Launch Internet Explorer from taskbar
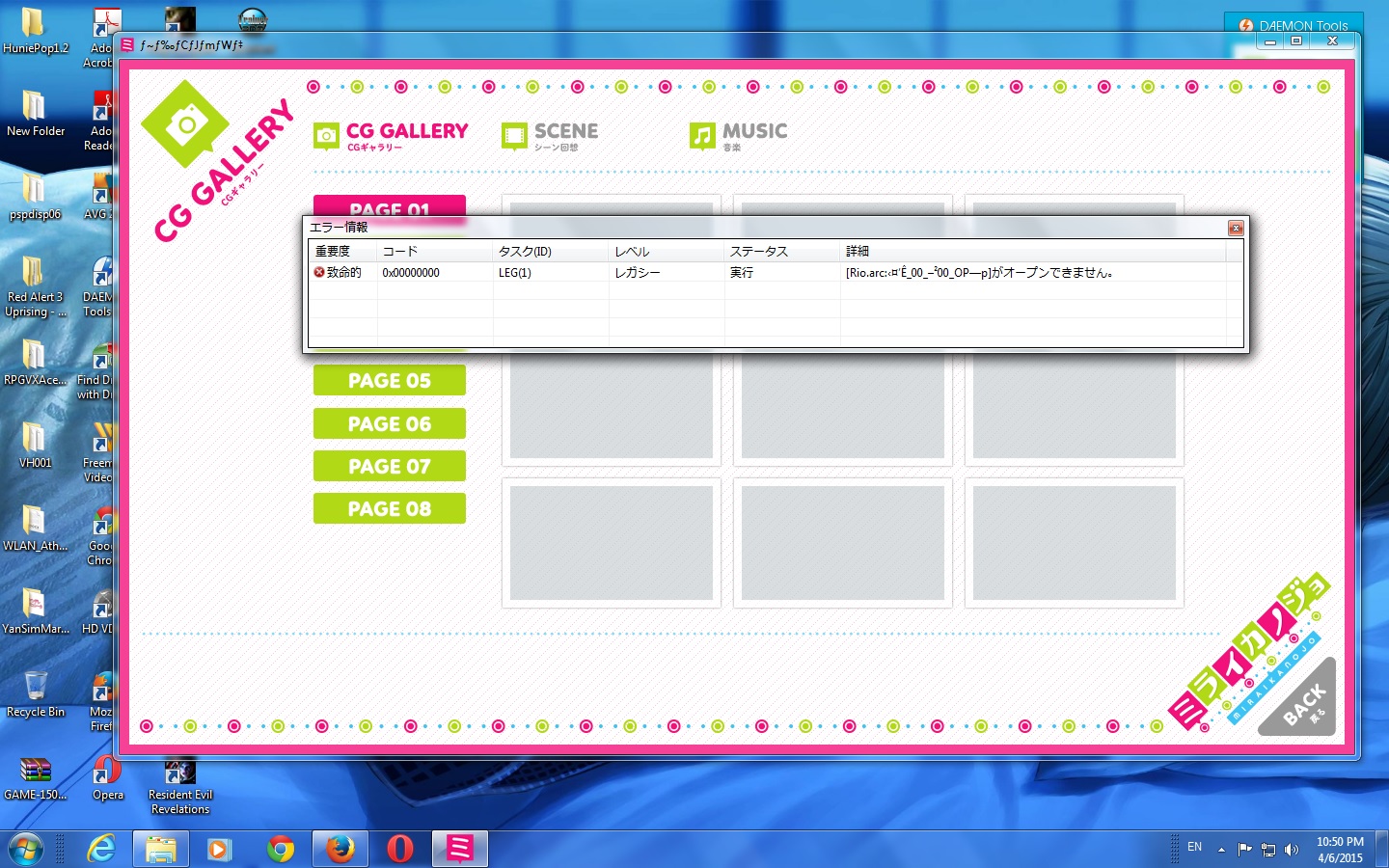1389x868 pixels. (x=101, y=849)
